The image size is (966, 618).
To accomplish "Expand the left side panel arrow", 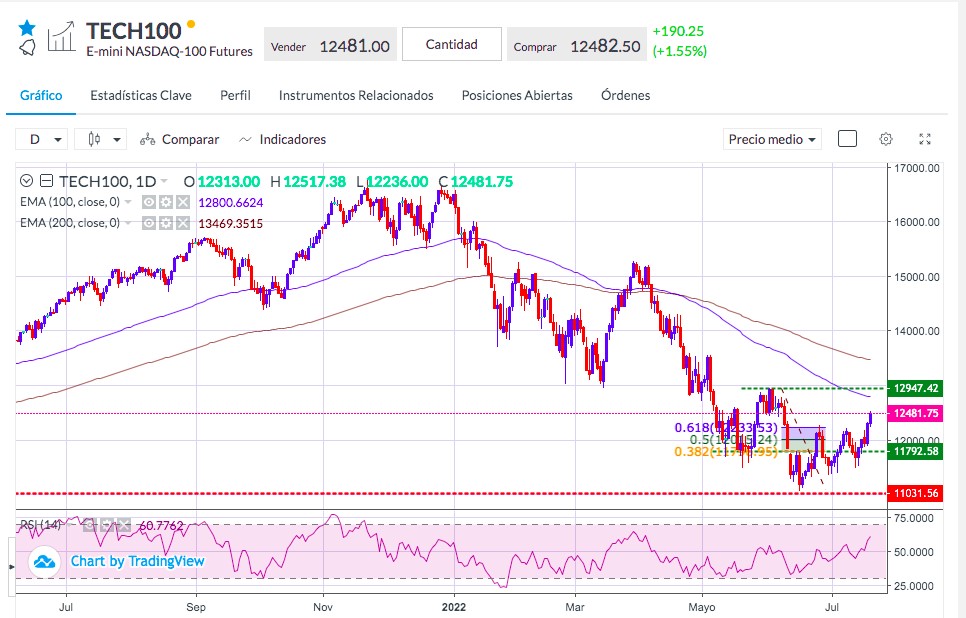I will click(11, 566).
